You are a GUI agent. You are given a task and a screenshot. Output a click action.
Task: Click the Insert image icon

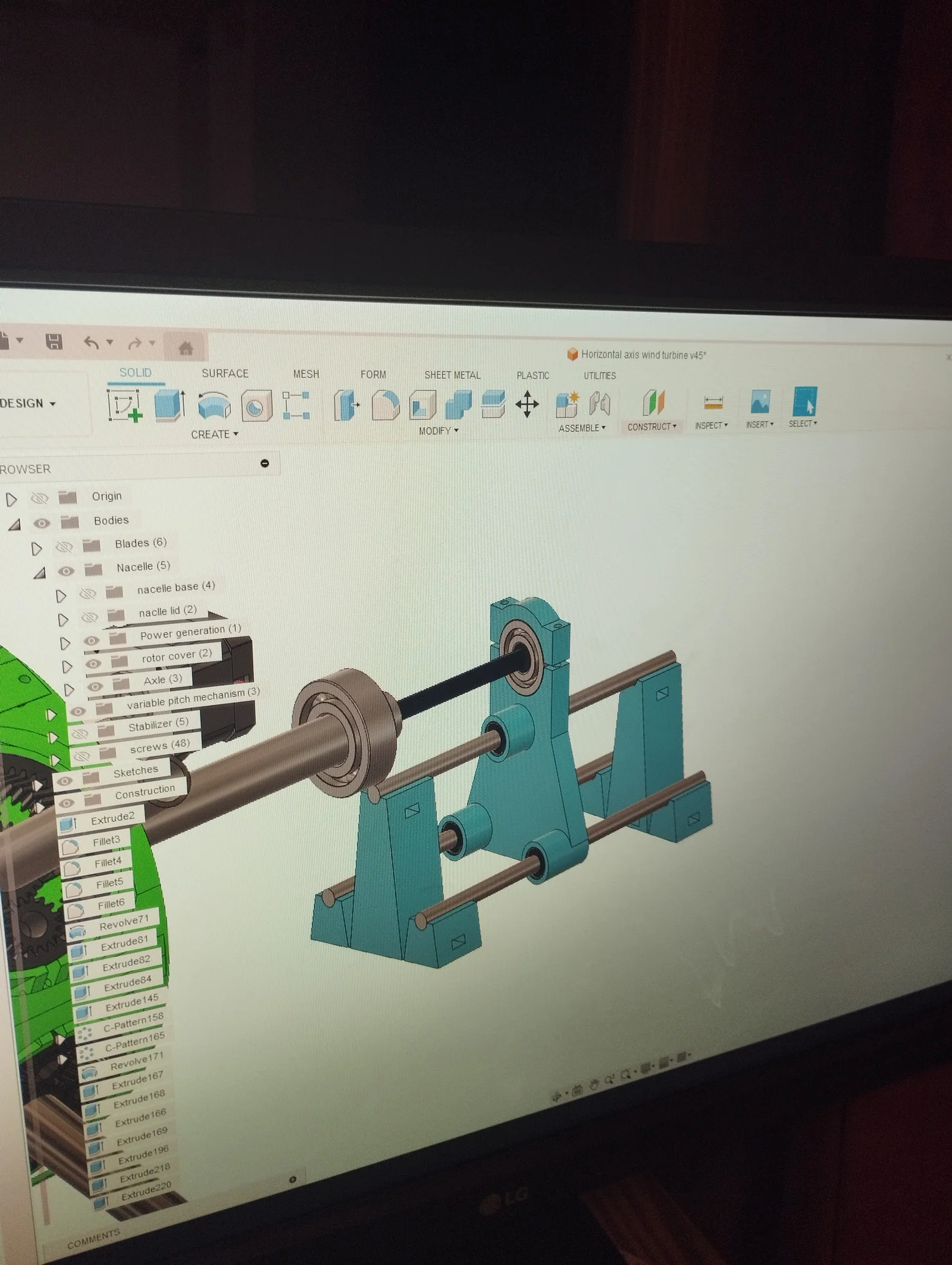[x=760, y=402]
